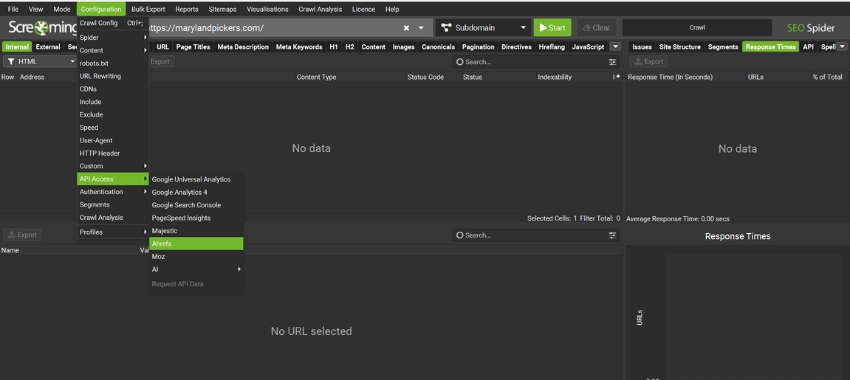Viewport: 850px width, 380px height.
Task: Switch to the Canonicals tab
Action: click(438, 47)
